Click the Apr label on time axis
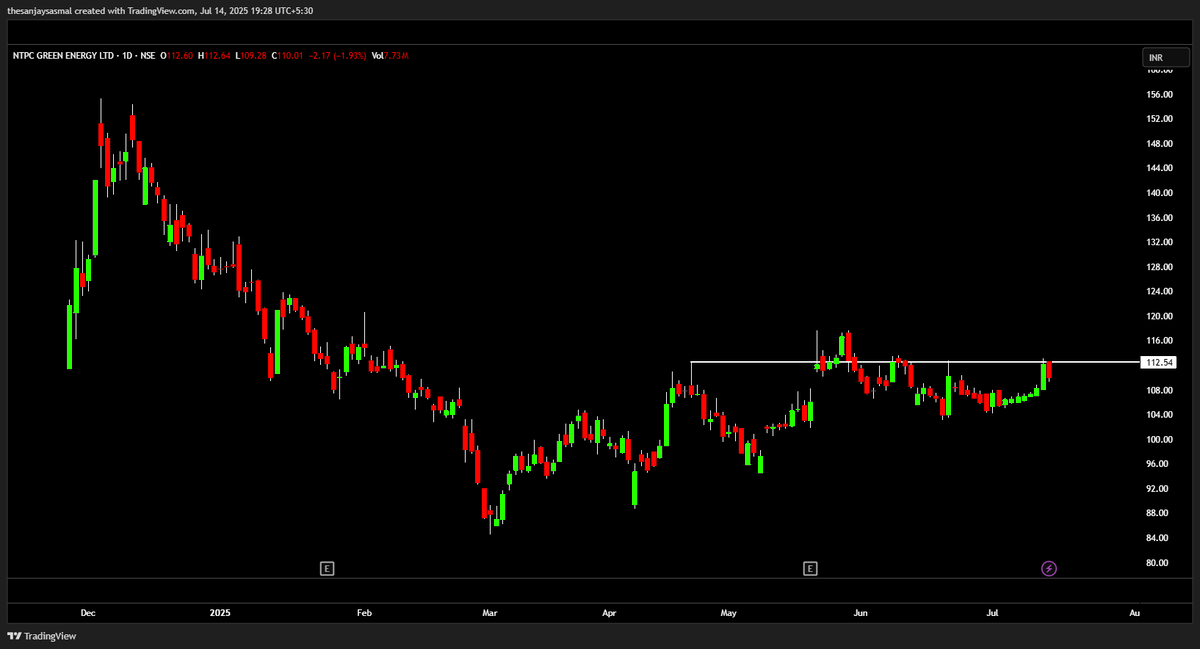 pyautogui.click(x=609, y=612)
